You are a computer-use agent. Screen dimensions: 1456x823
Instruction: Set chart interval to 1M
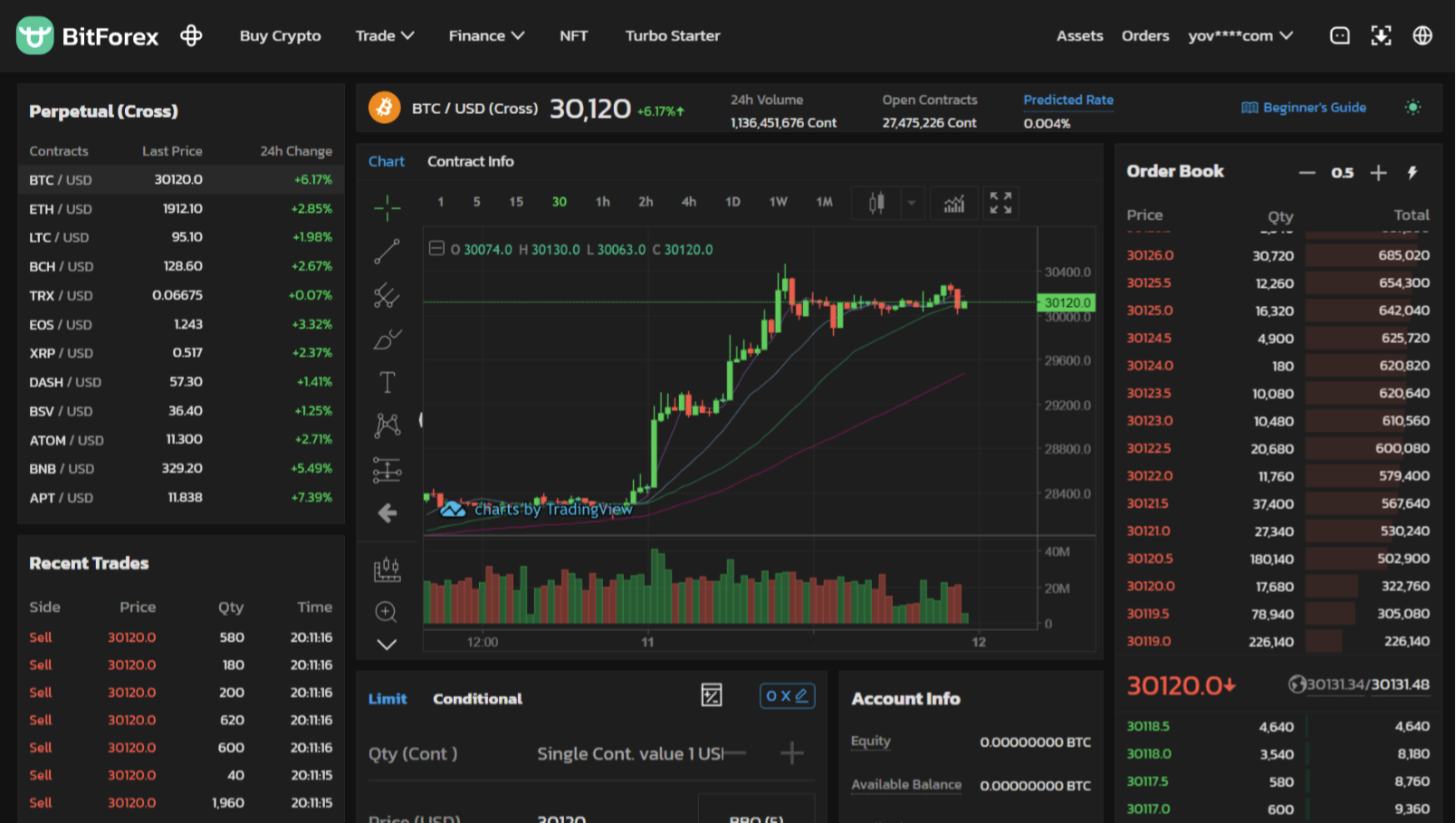tap(824, 202)
